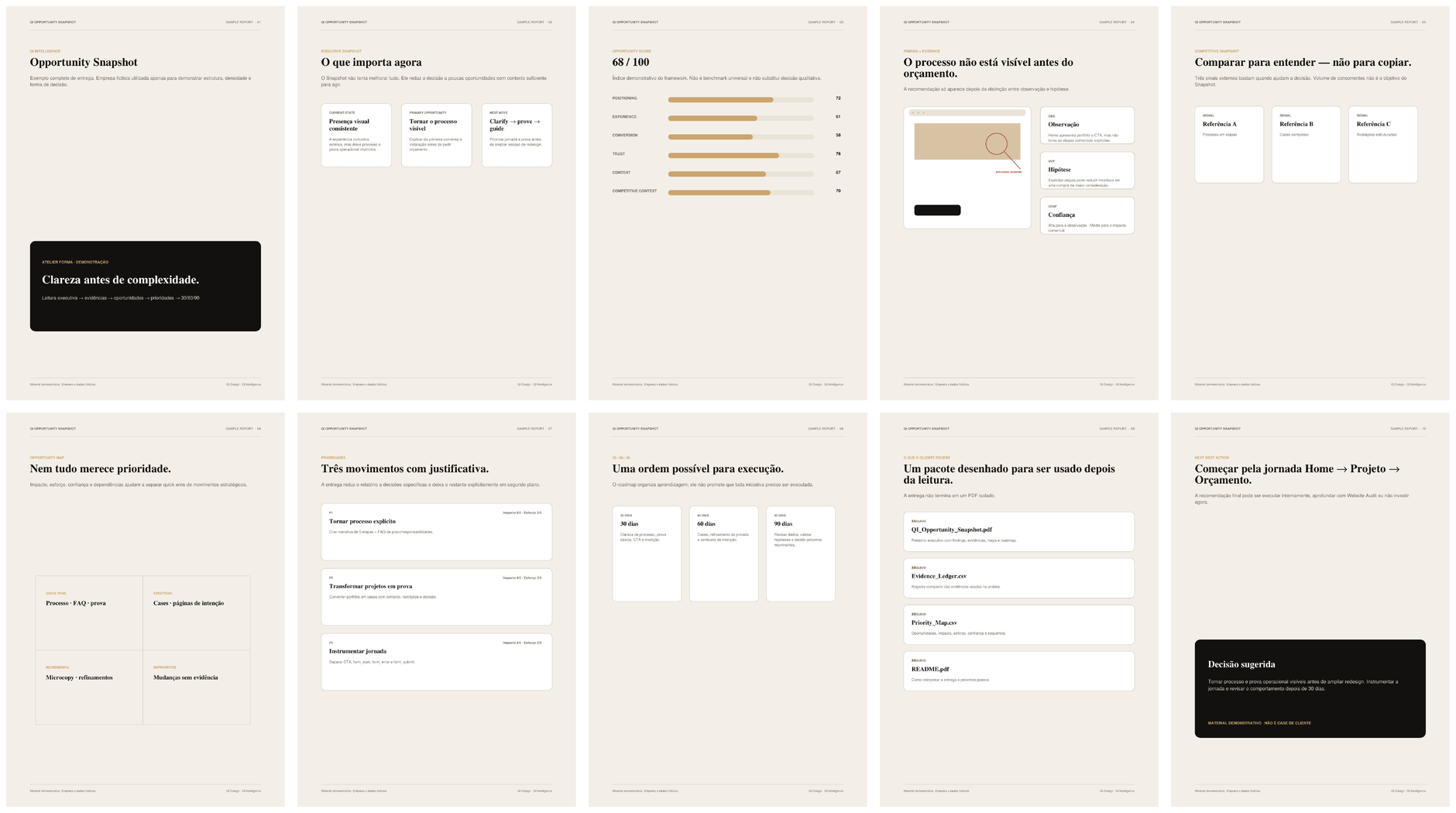Click the "30 dias" roadmap card
This screenshot has height=813, width=1456.
click(647, 554)
